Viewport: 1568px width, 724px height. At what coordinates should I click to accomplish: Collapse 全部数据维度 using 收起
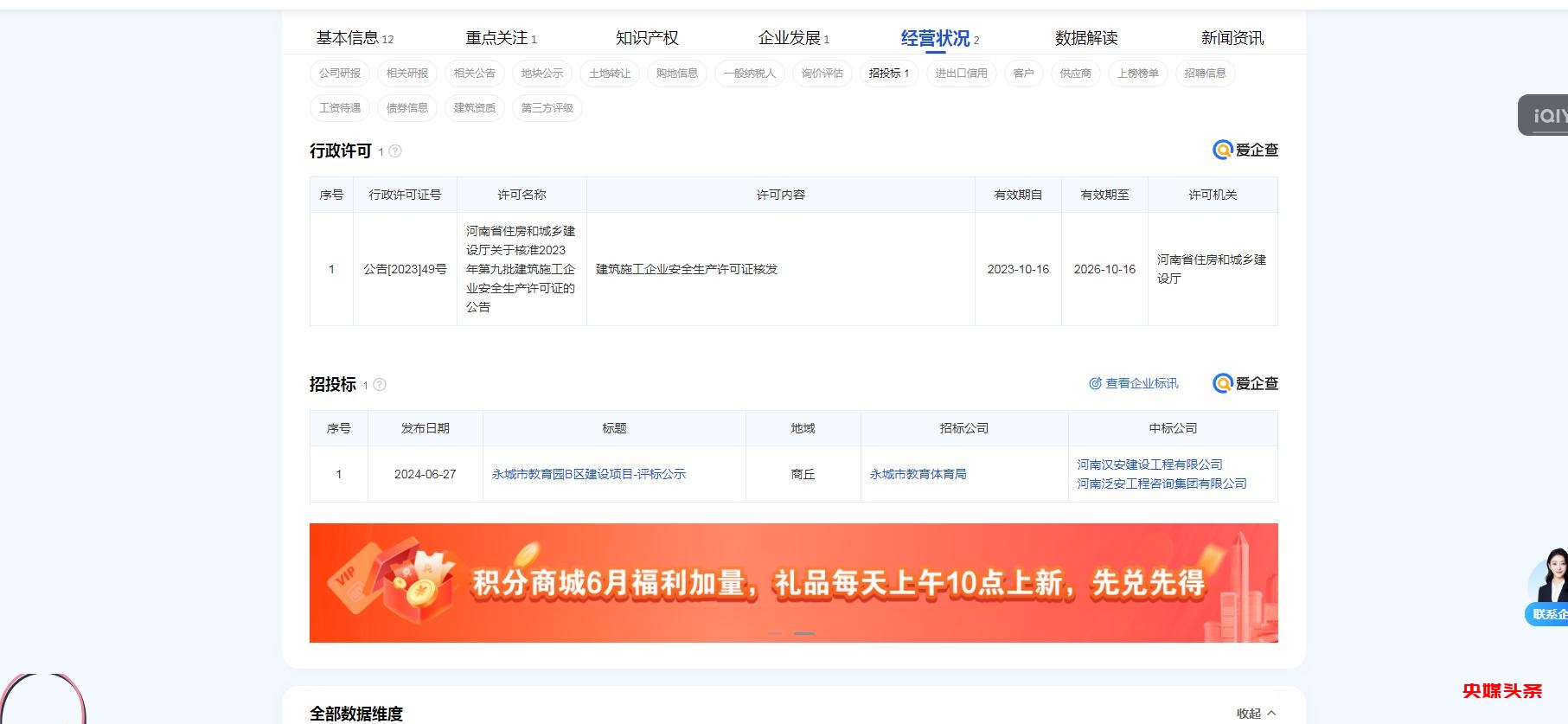pyautogui.click(x=1256, y=714)
